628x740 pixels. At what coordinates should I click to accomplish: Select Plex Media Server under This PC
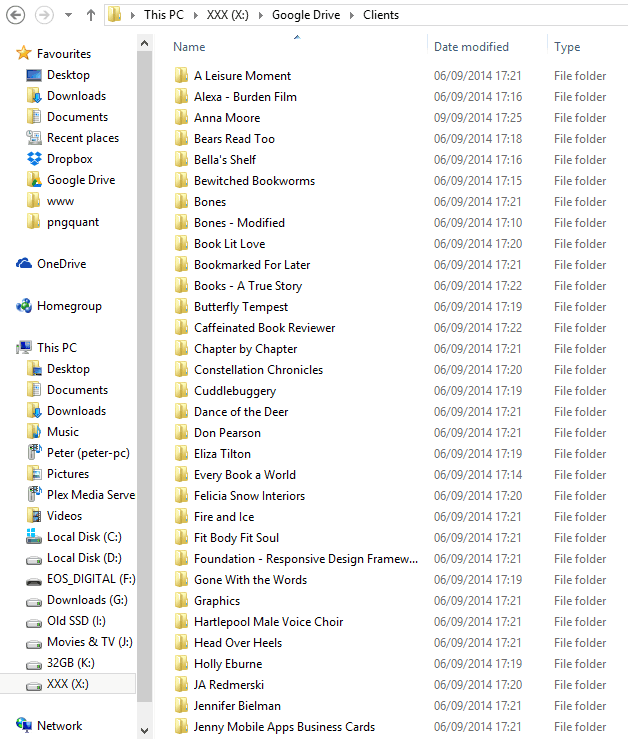[x=90, y=495]
